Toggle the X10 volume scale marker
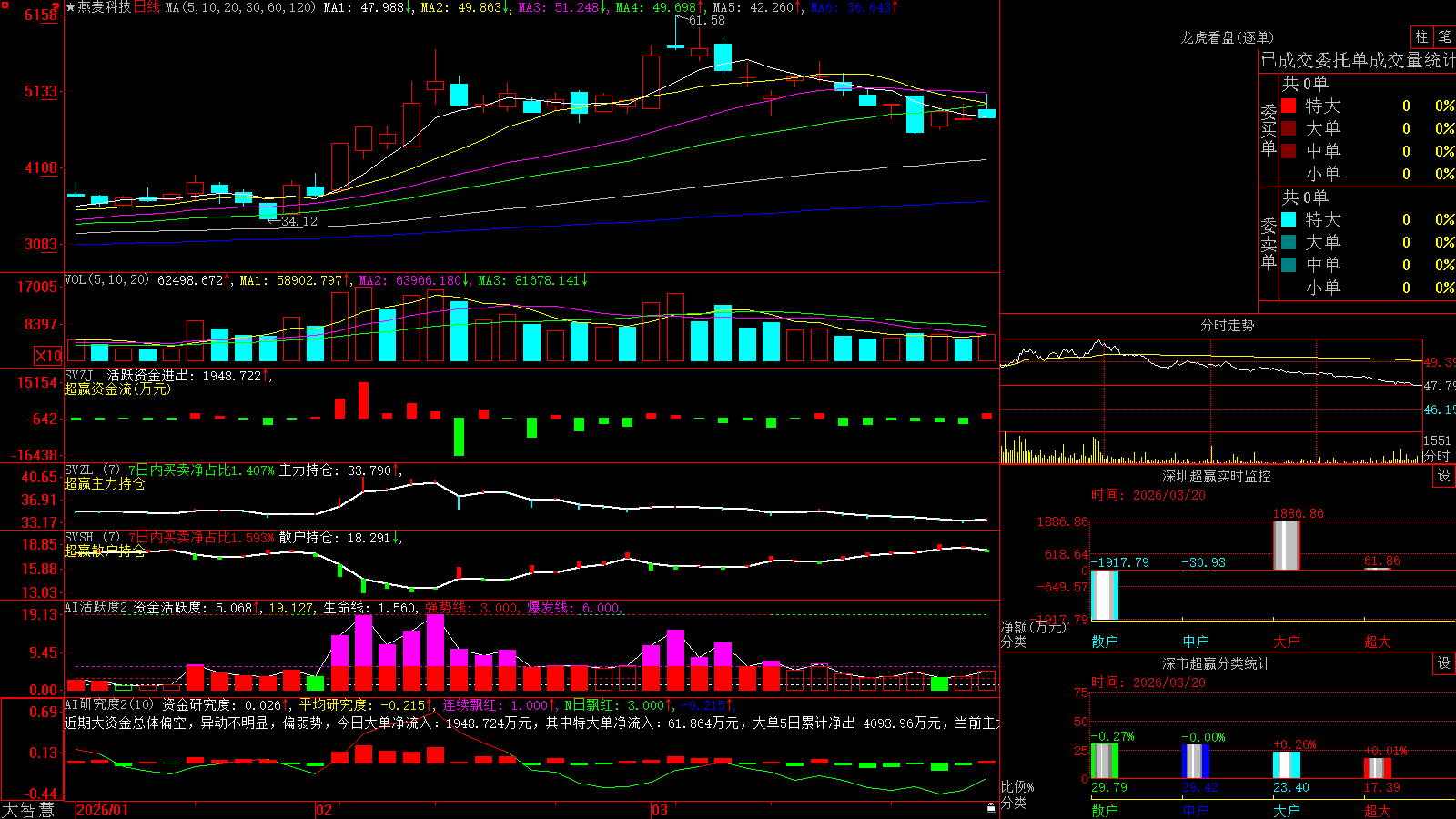 click(48, 356)
